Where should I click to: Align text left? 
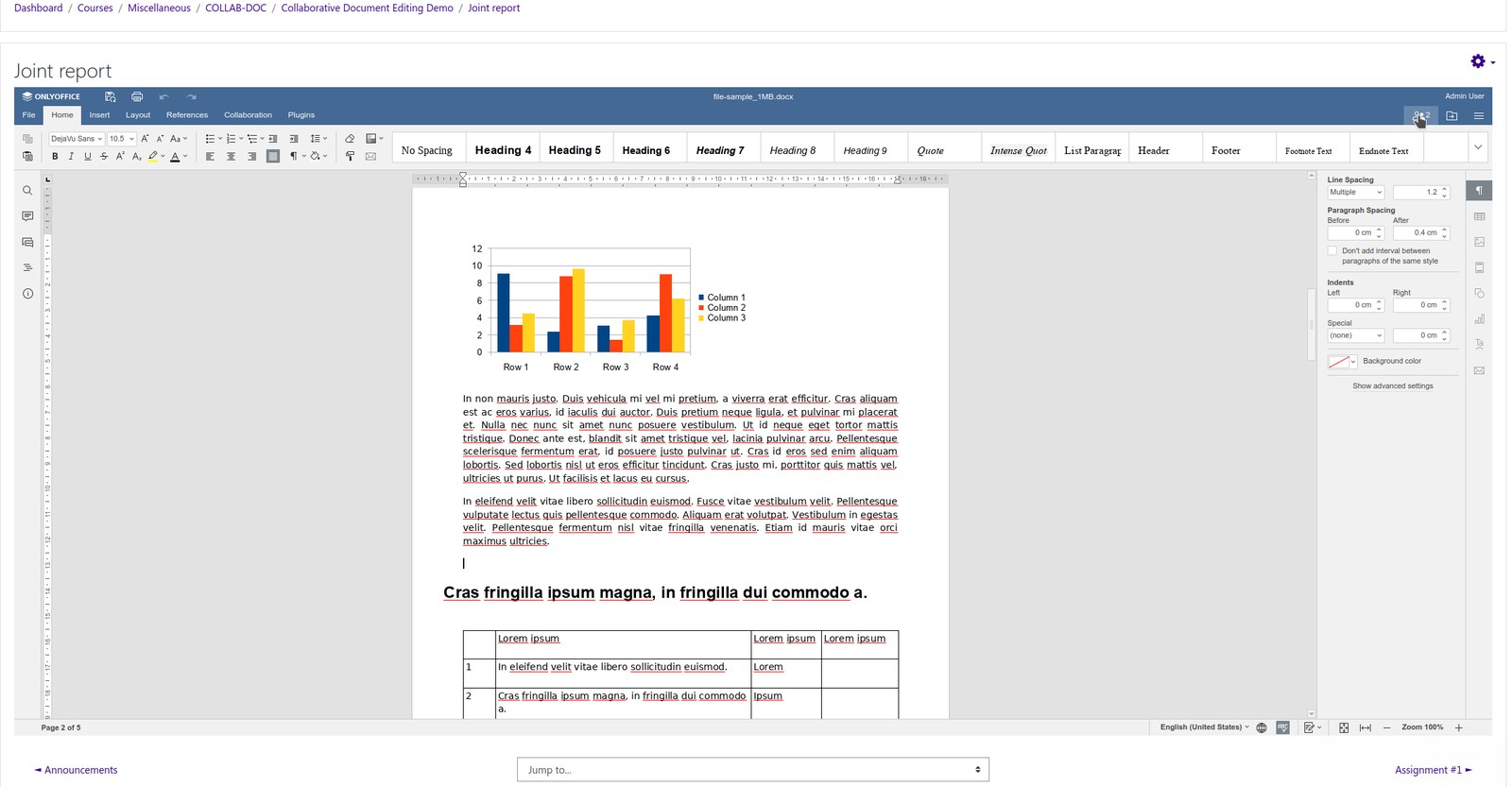[211, 156]
